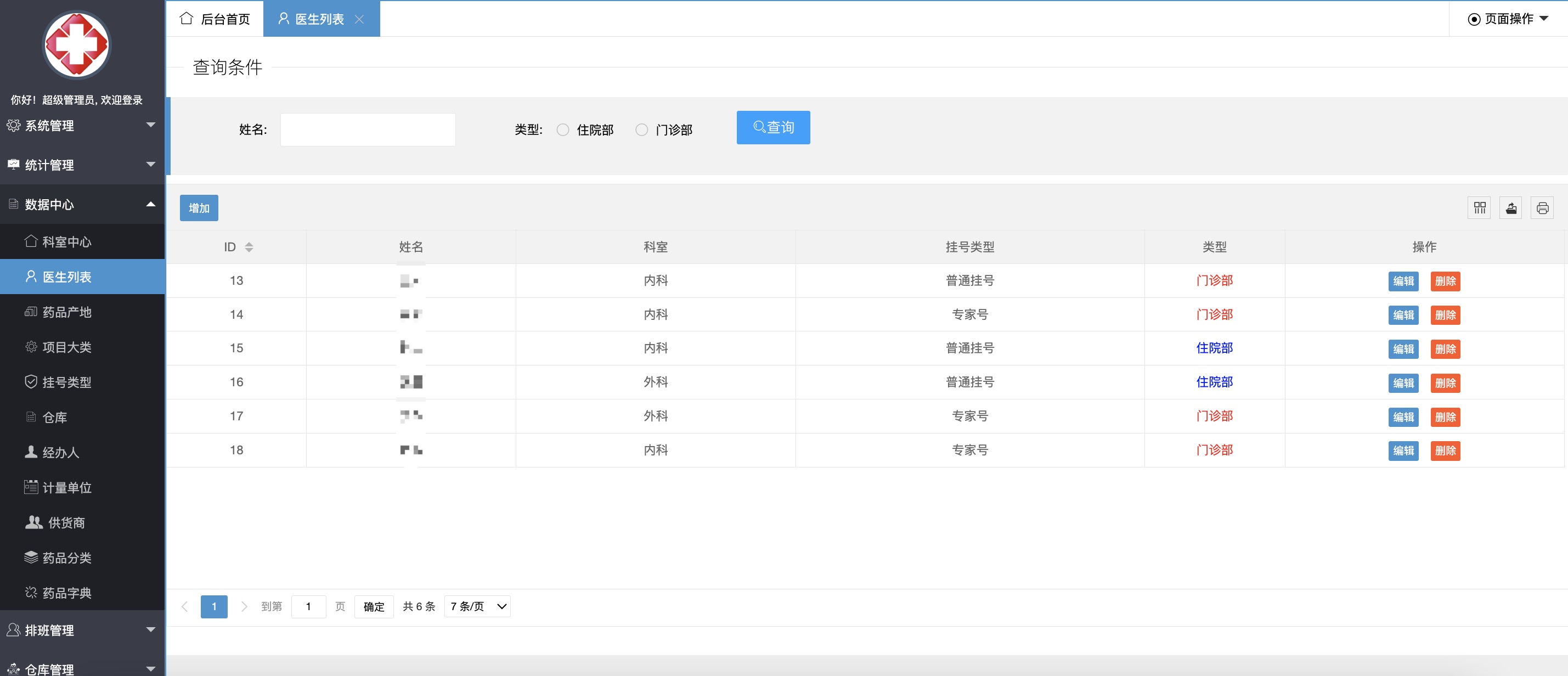This screenshot has height=676, width=1568.
Task: Click the column filter grid icon
Action: tap(1479, 209)
